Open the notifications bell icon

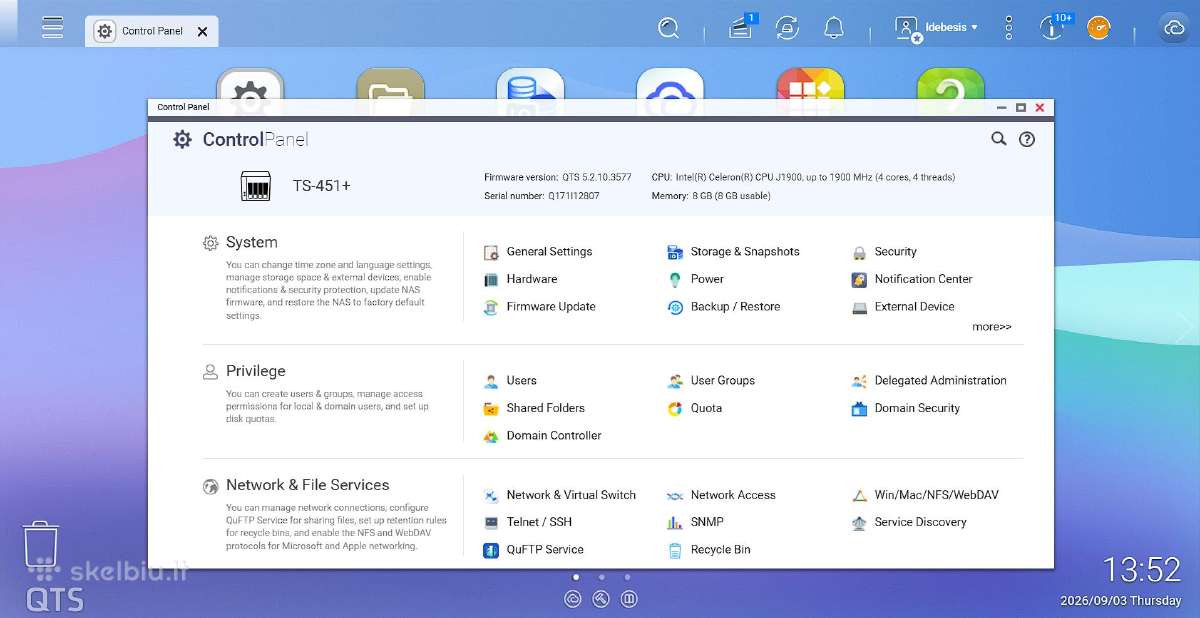coord(834,28)
